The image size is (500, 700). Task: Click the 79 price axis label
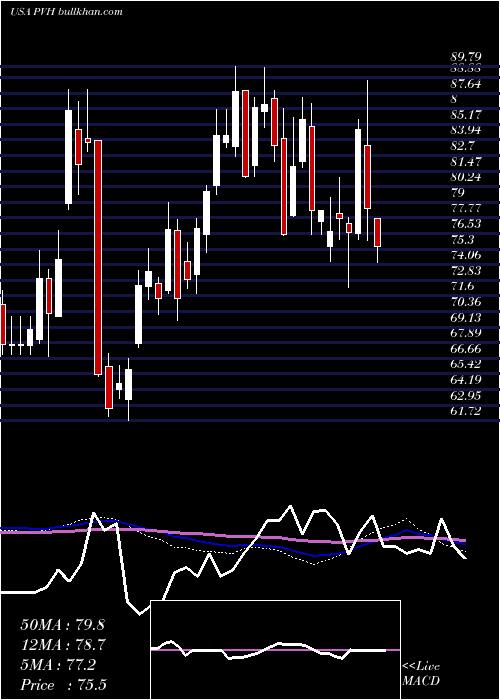pos(458,193)
